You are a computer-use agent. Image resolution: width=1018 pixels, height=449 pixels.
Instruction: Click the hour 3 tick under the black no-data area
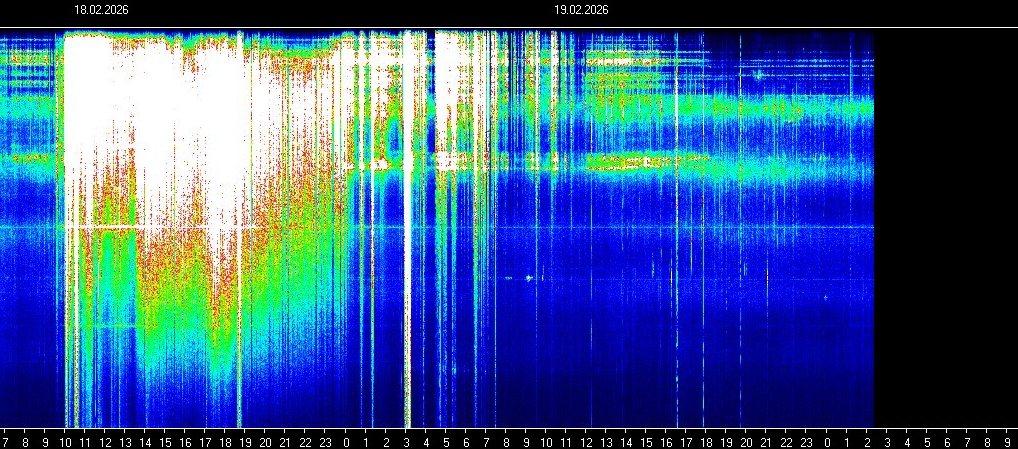[887, 440]
